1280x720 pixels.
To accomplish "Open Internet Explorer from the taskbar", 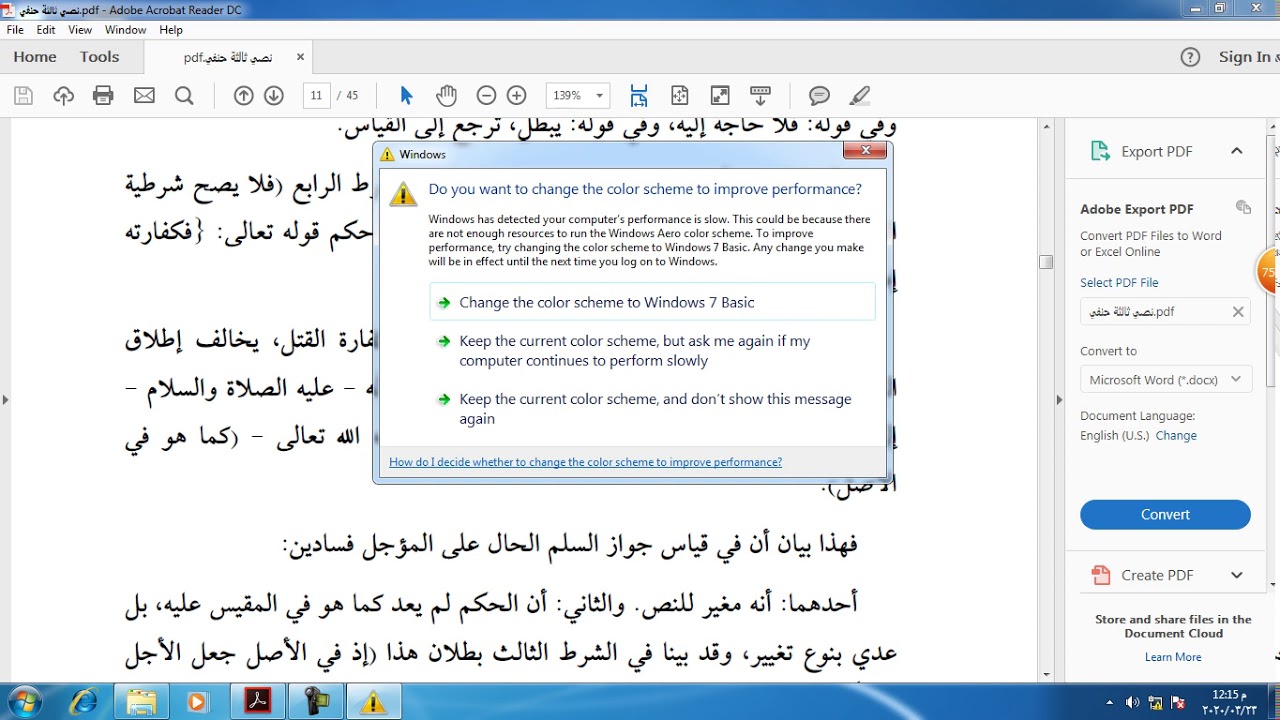I will tap(85, 702).
